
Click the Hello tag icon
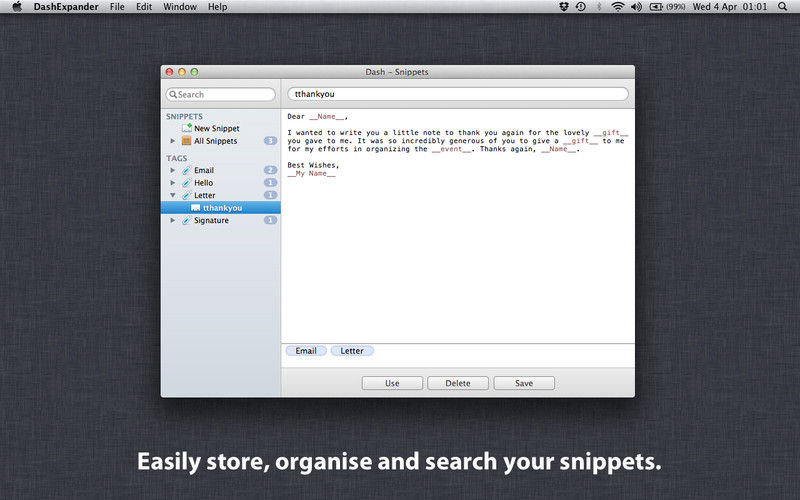187,183
